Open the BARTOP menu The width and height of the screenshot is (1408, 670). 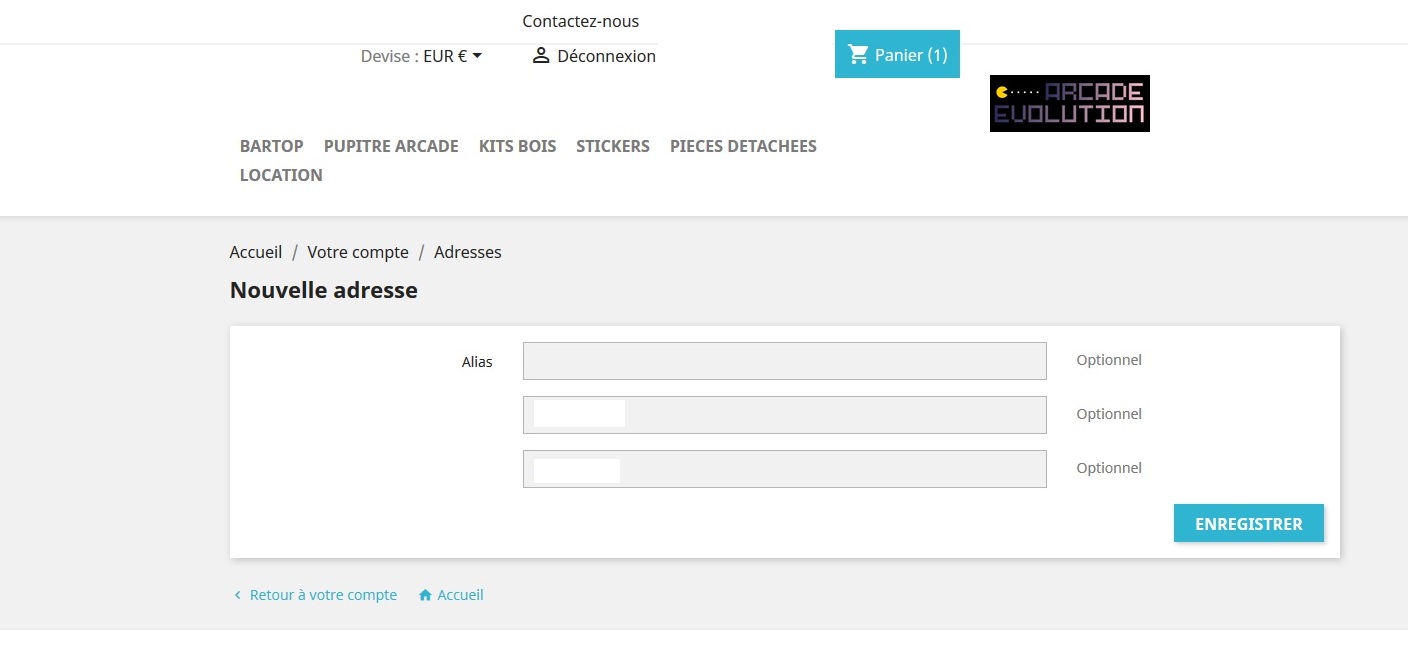pos(271,146)
